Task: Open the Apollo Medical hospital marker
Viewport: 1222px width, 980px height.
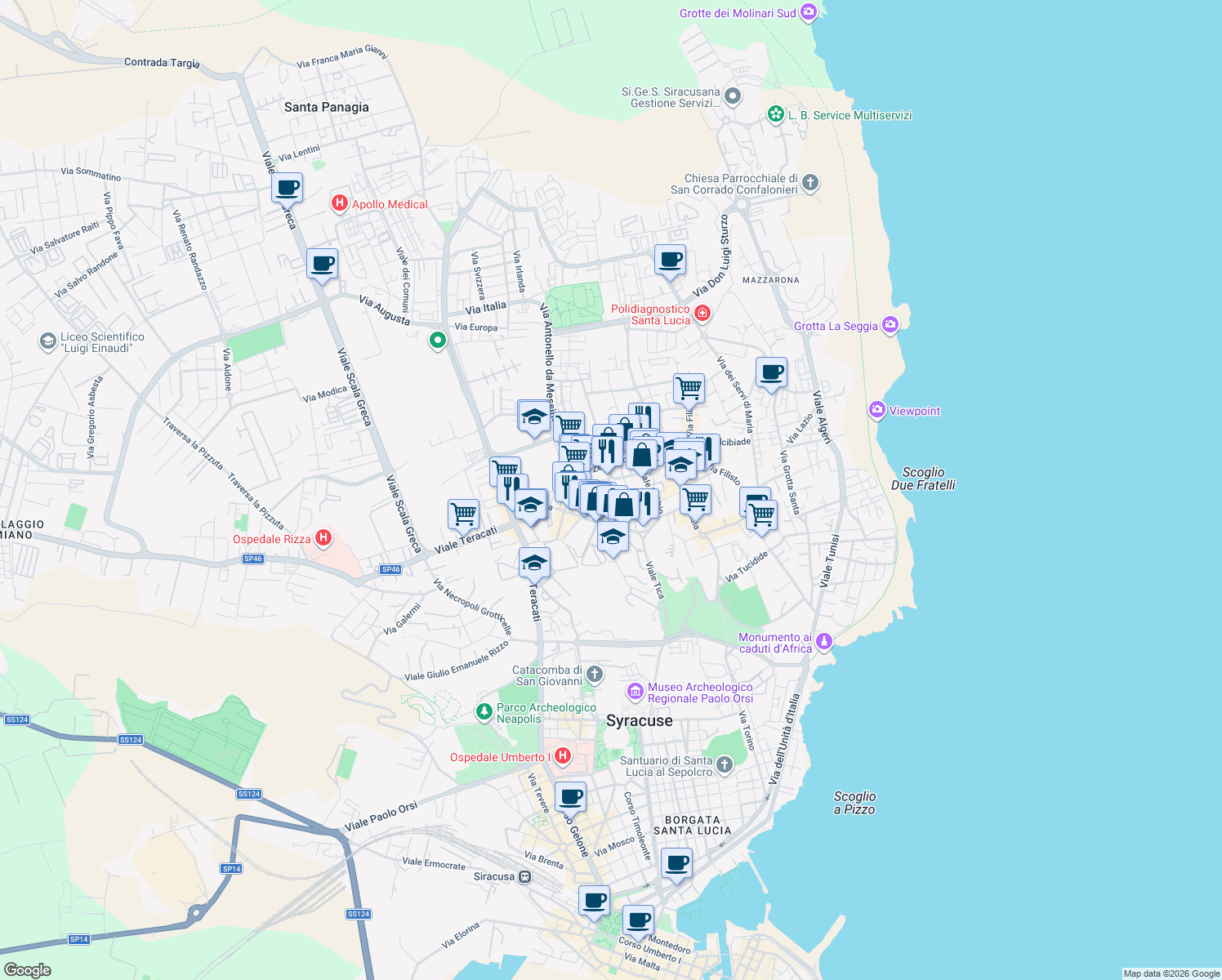Action: pos(339,203)
